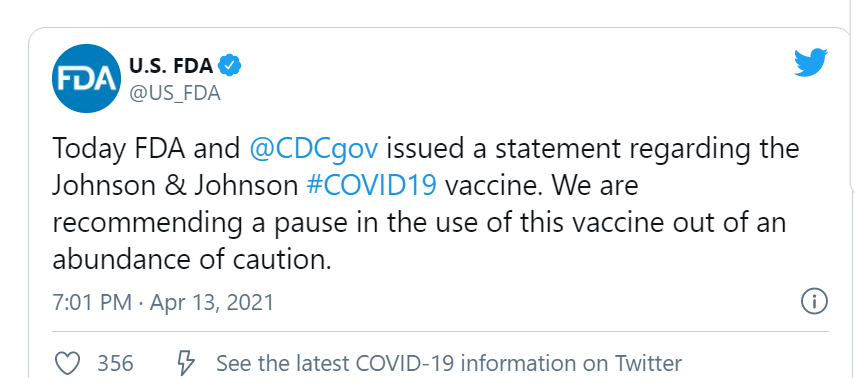Open Twitter via the bird logo
The width and height of the screenshot is (855, 378).
811,62
